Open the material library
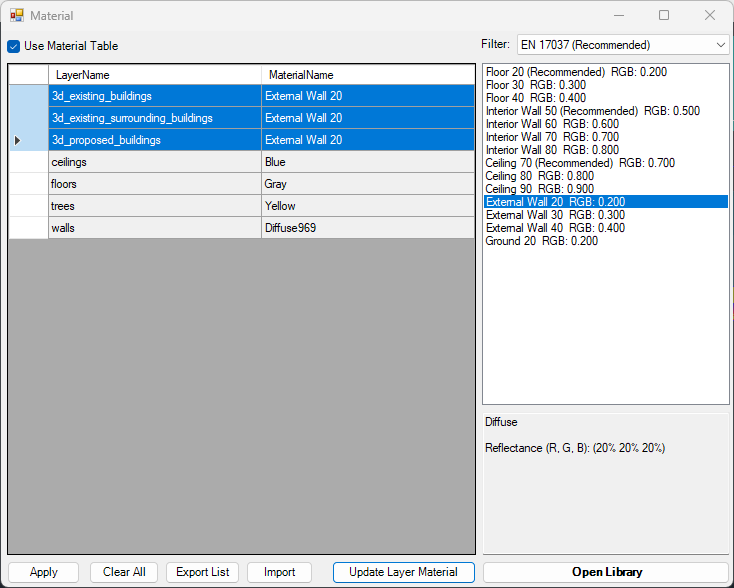The width and height of the screenshot is (734, 588). (x=606, y=572)
